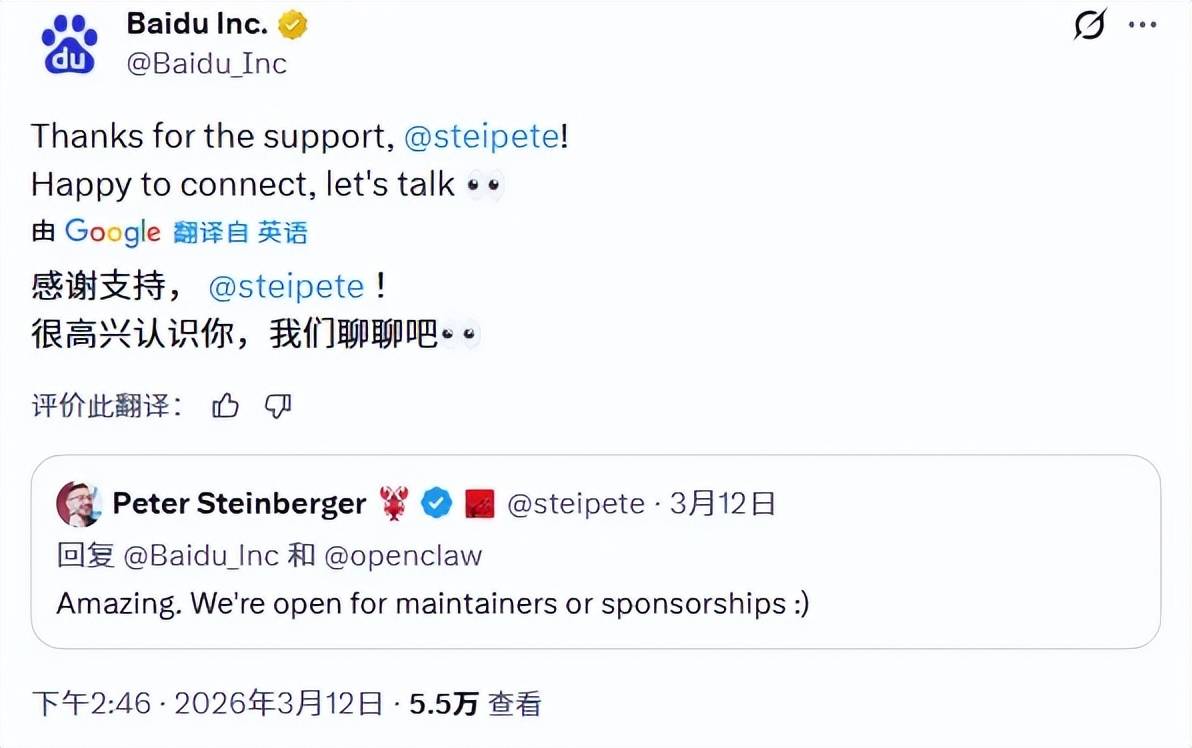Open the Baidu Inc. display name

(199, 25)
